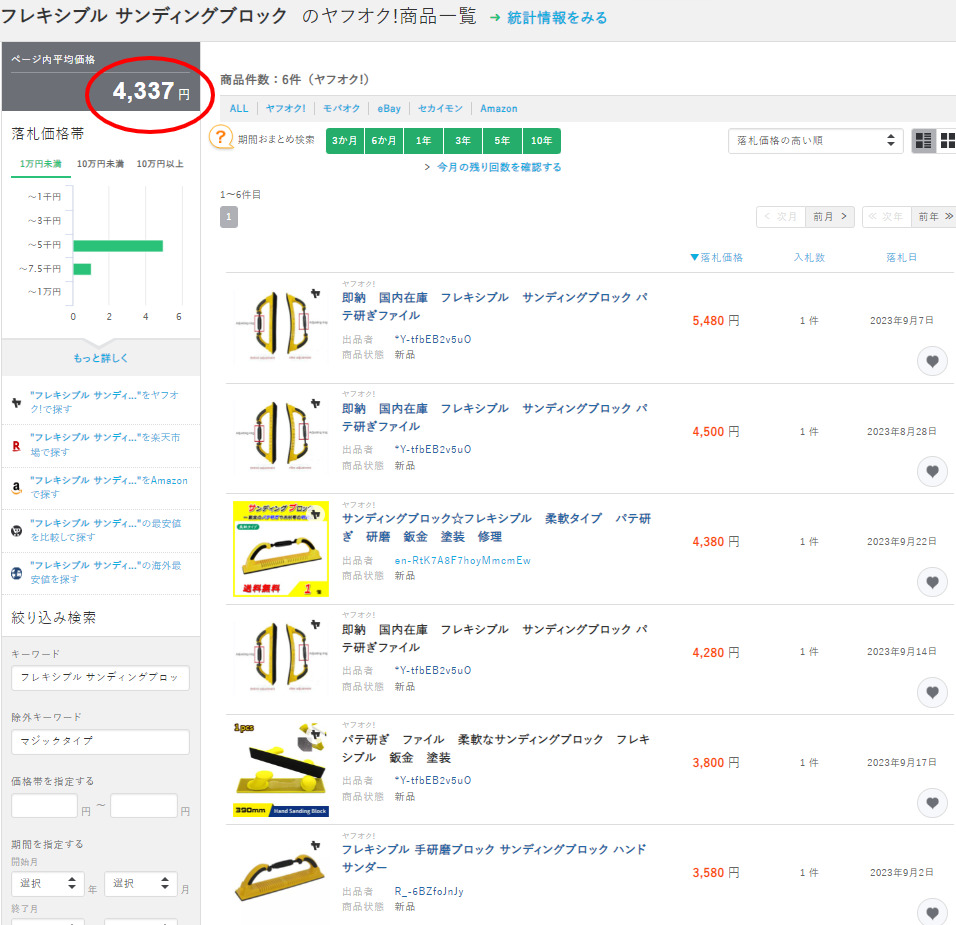The height and width of the screenshot is (925, 956).
Task: Select the eBay marketplace tab
Action: (389, 108)
